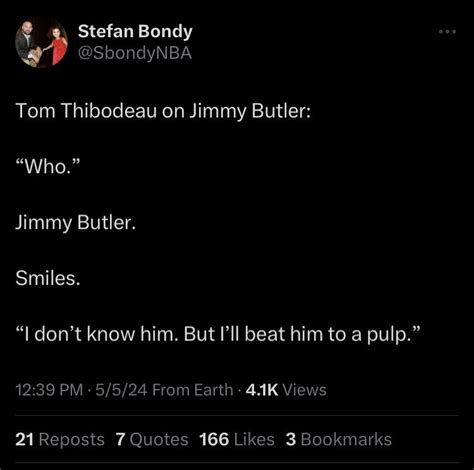View the 4.1K Views analytics

coord(286,390)
